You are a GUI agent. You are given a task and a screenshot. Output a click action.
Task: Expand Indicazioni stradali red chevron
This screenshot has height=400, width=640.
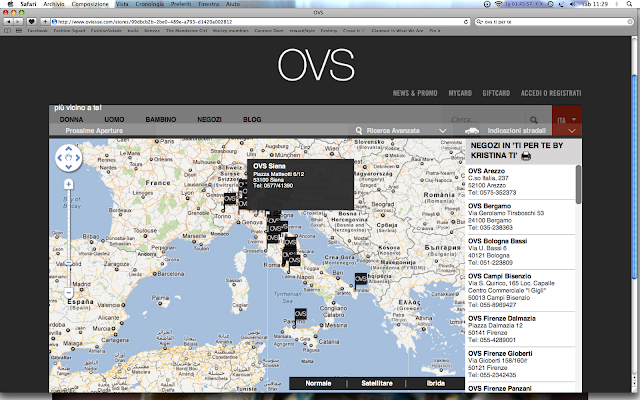572,131
